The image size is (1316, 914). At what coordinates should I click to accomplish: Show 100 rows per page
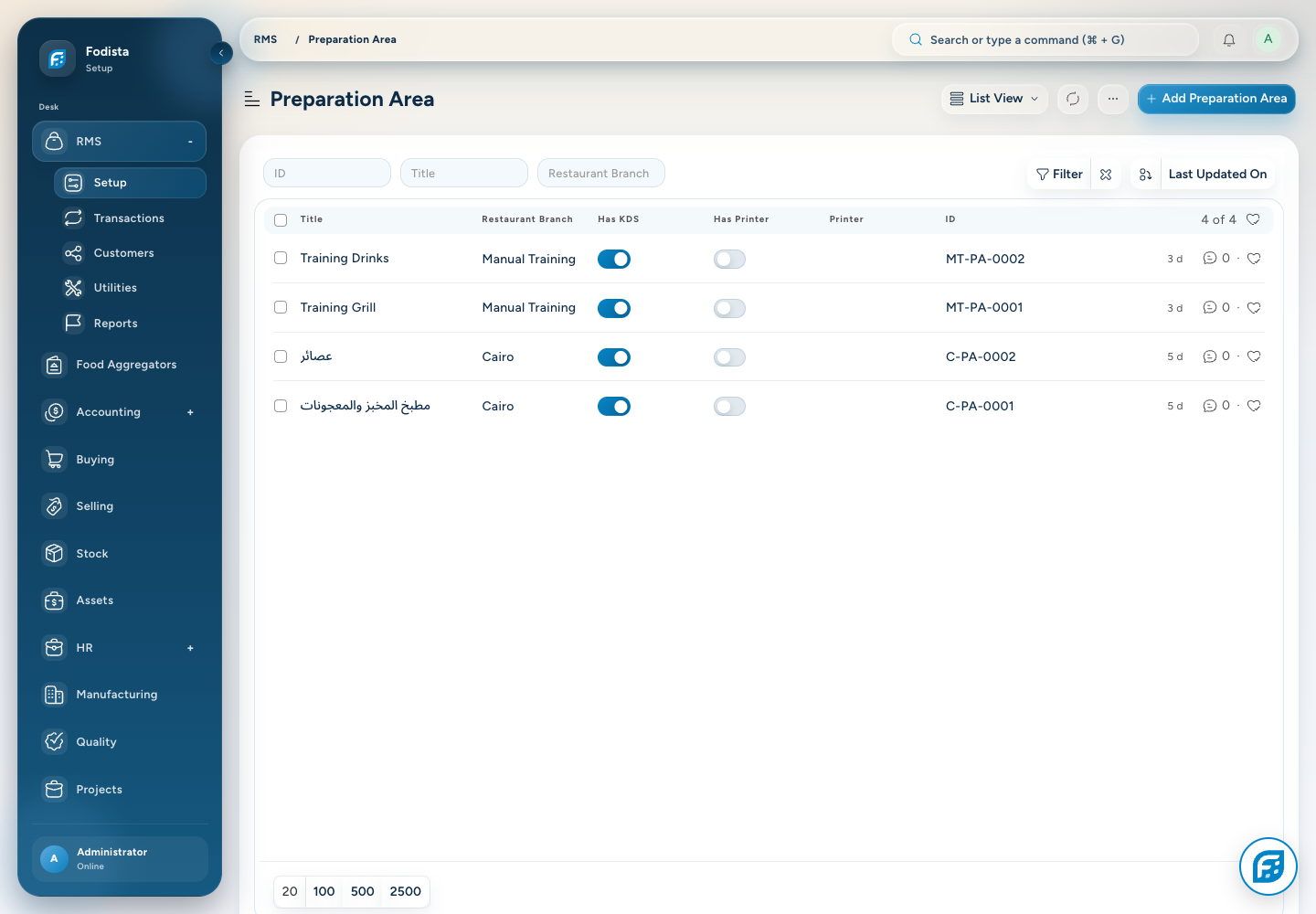[324, 892]
